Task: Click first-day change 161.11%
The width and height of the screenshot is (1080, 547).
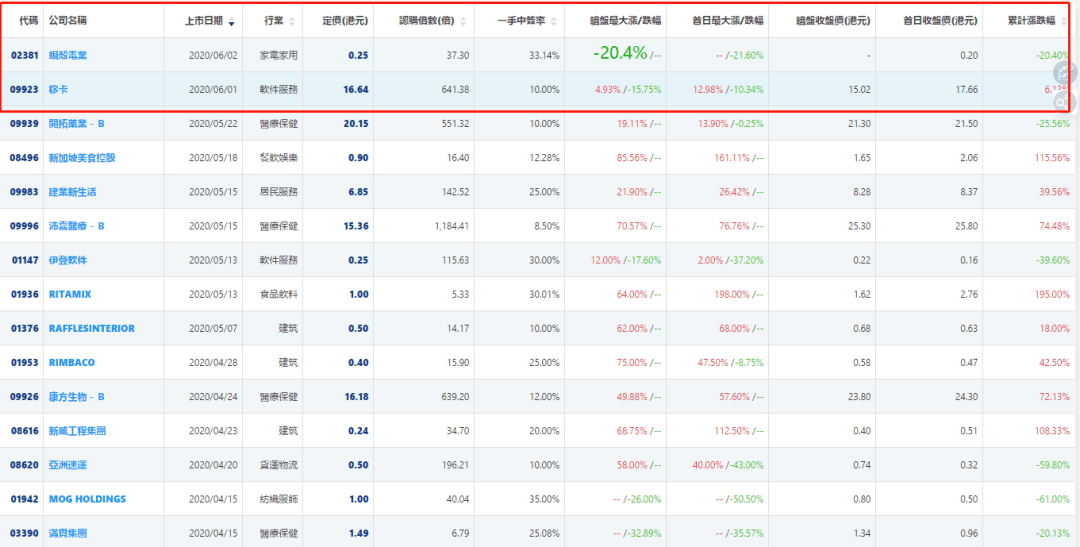Action: pyautogui.click(x=734, y=158)
